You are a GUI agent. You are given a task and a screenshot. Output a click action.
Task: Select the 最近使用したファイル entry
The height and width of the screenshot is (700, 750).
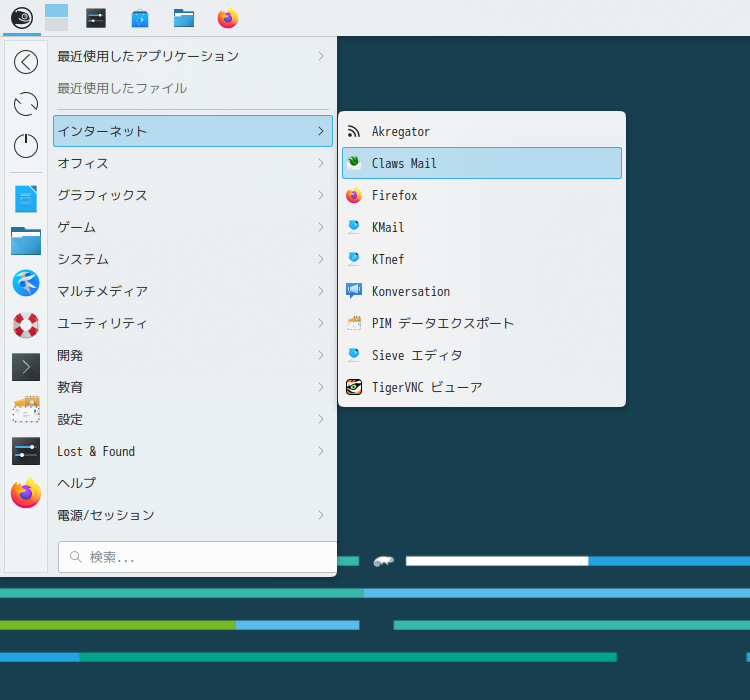click(193, 88)
